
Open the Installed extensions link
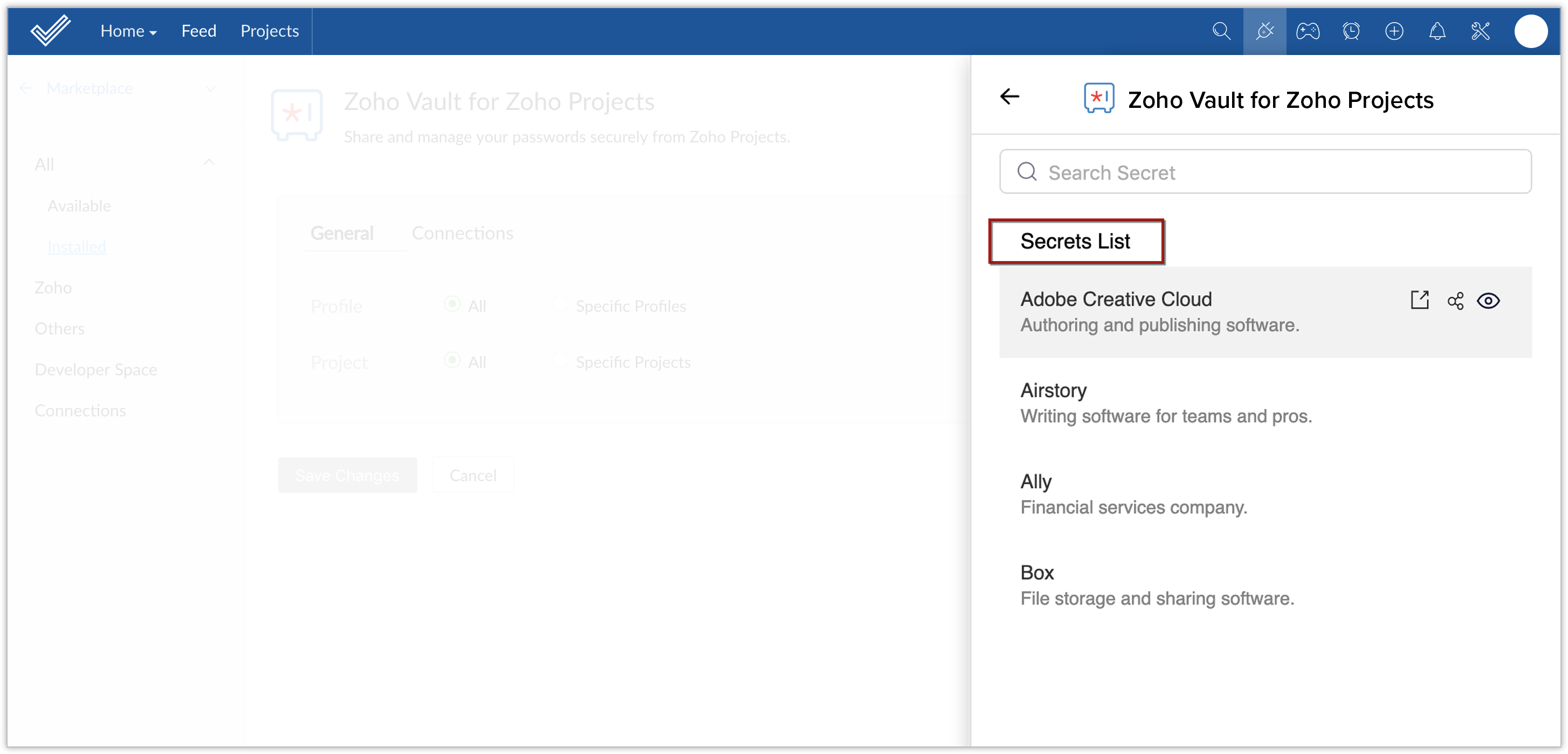(77, 246)
